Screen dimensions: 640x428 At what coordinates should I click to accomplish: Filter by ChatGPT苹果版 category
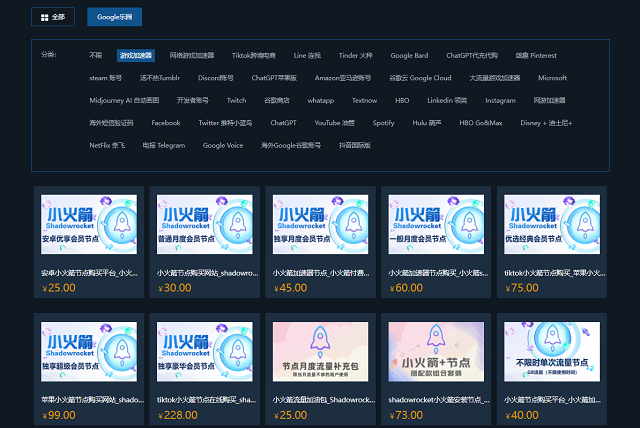tap(274, 78)
